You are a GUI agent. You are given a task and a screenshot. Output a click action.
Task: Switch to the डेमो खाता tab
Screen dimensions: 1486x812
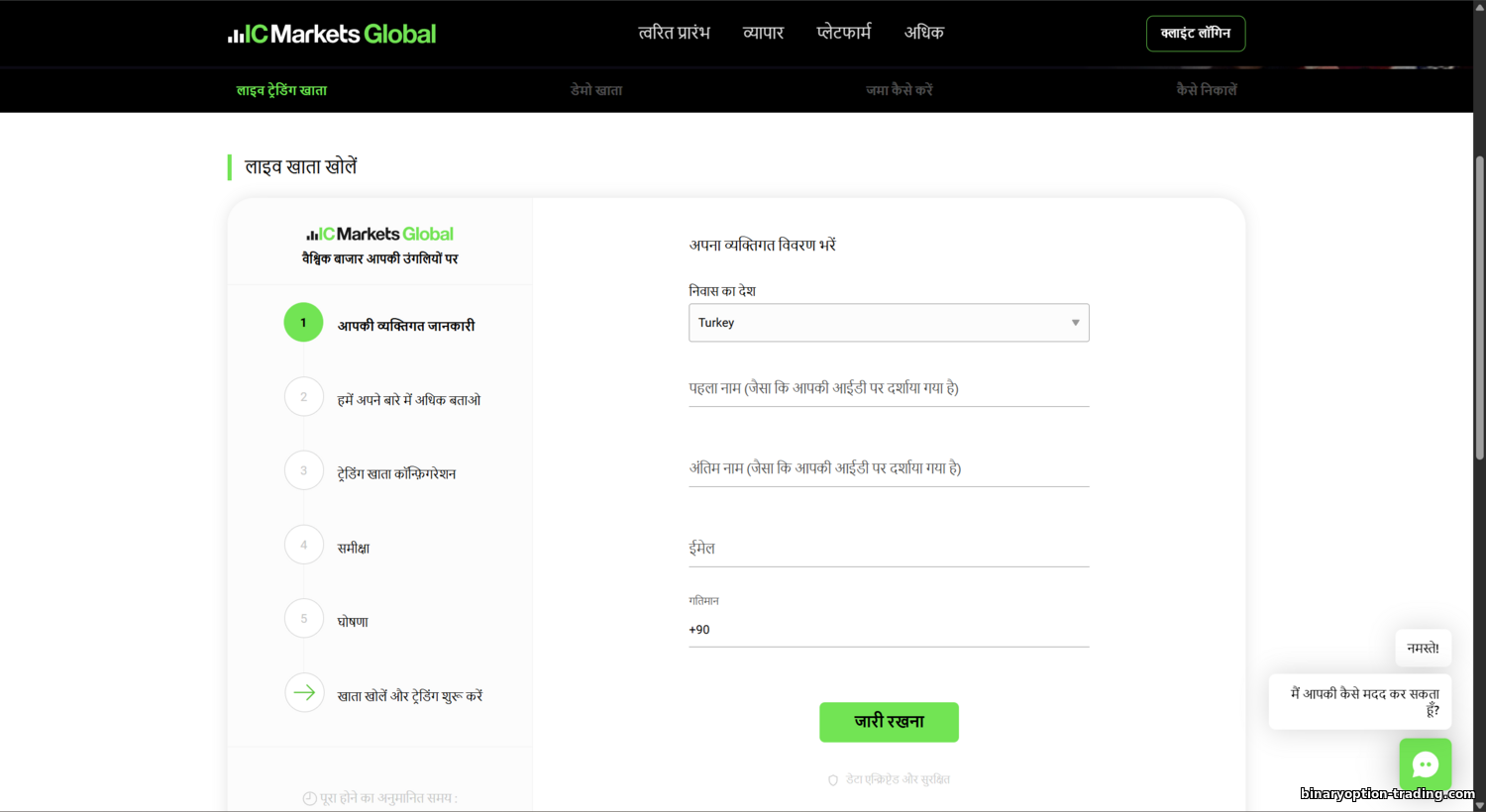coord(596,90)
